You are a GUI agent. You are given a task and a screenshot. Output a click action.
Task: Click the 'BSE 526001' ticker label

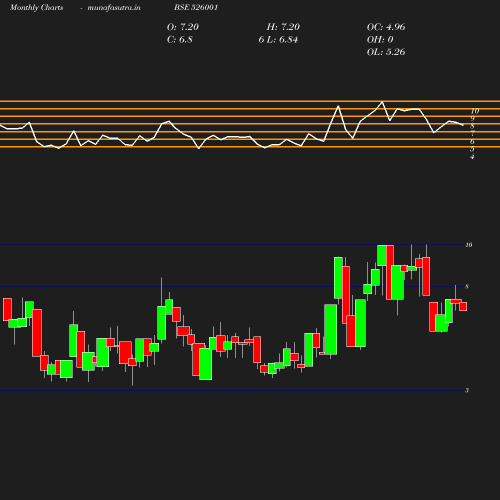click(196, 8)
